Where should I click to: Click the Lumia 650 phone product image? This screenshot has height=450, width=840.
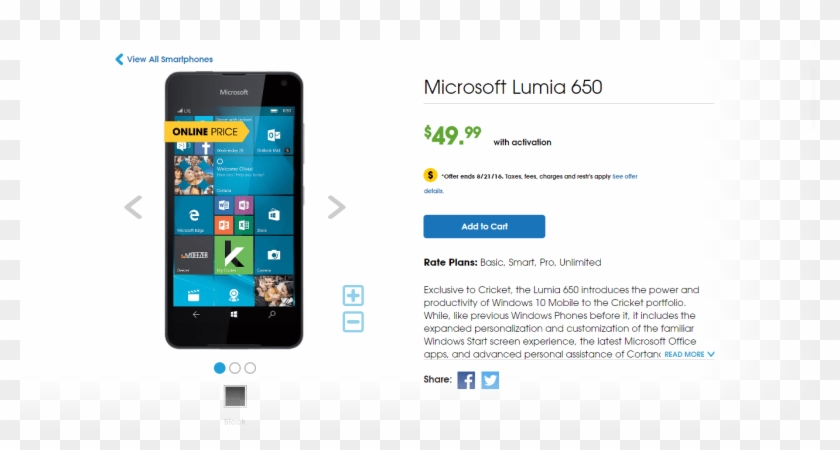(234, 210)
